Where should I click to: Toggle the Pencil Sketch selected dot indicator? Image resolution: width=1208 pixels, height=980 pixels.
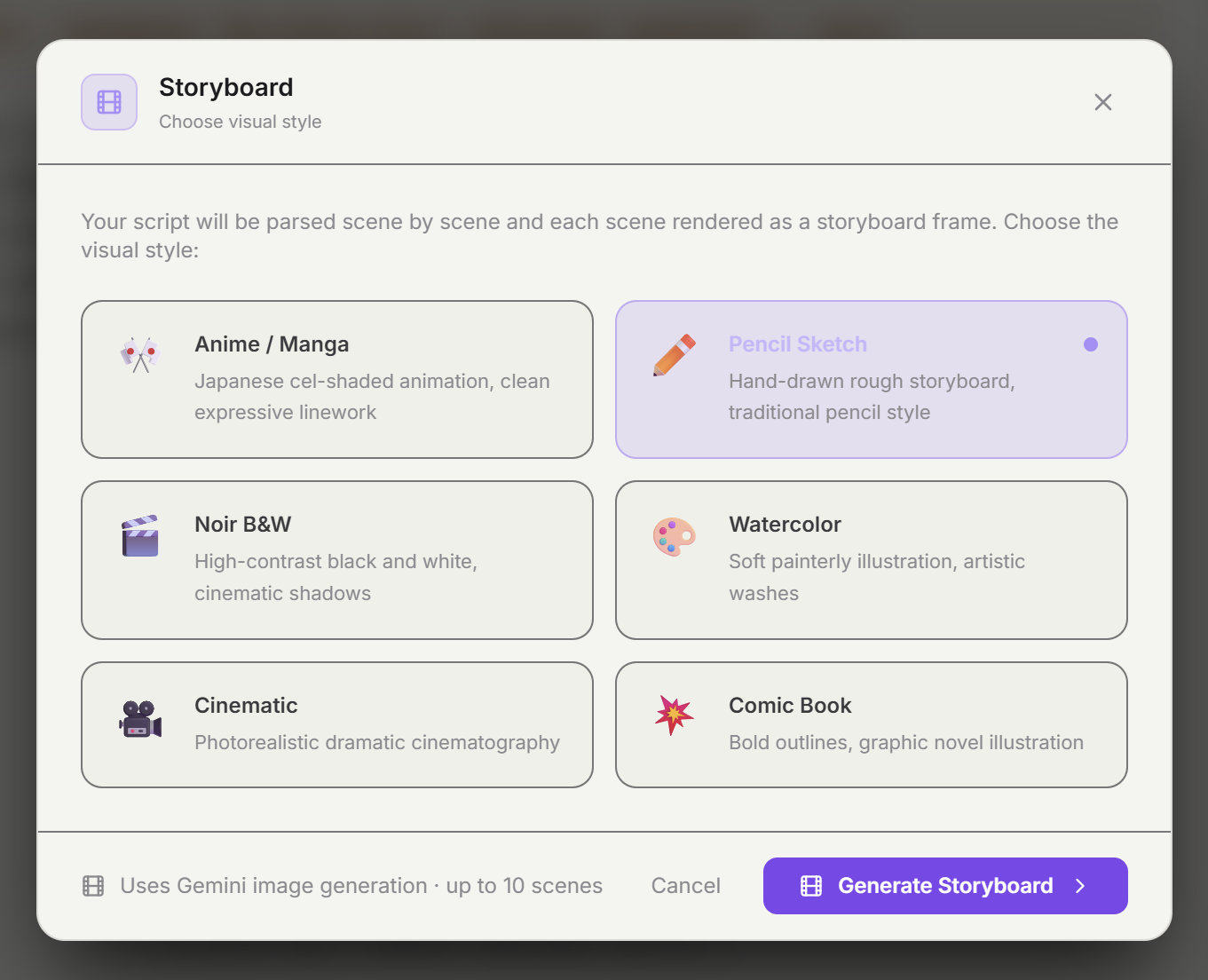pos(1091,344)
